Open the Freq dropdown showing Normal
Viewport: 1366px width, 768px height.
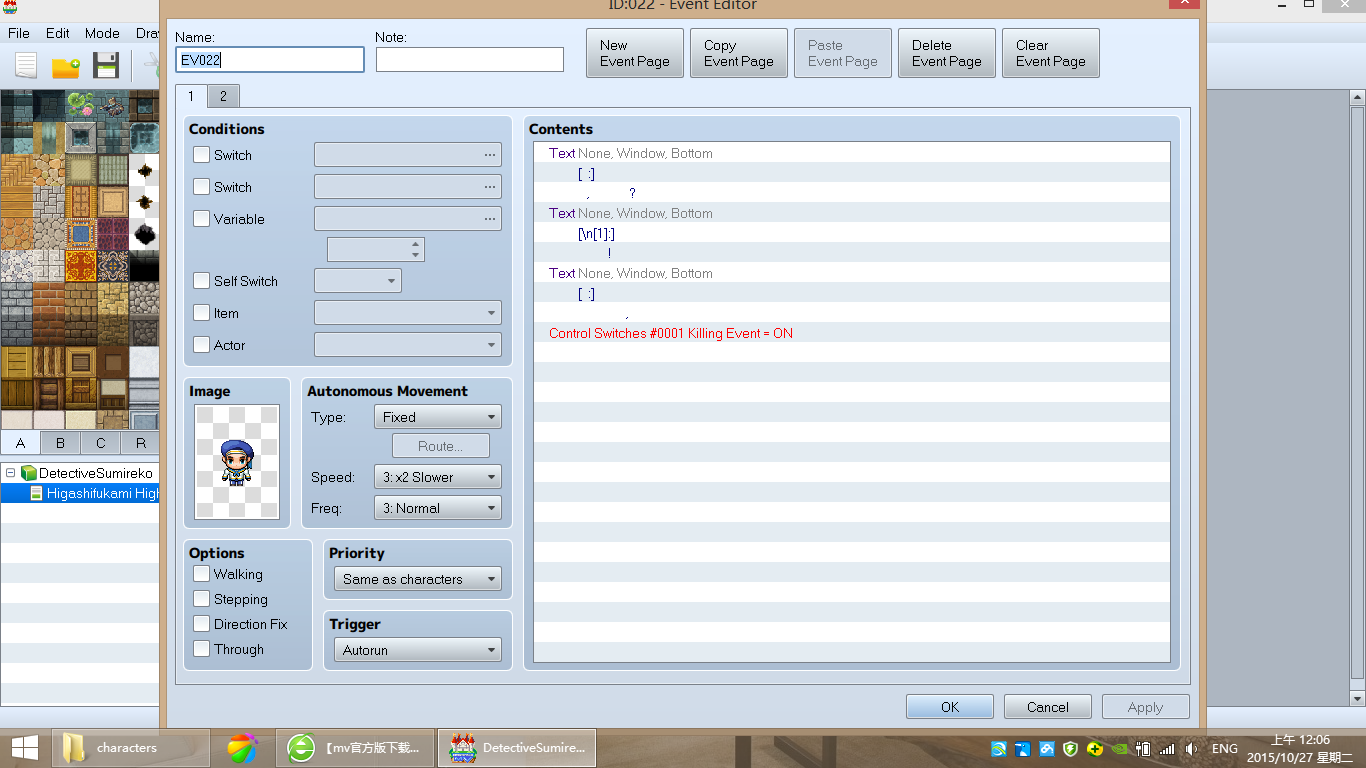coord(438,508)
